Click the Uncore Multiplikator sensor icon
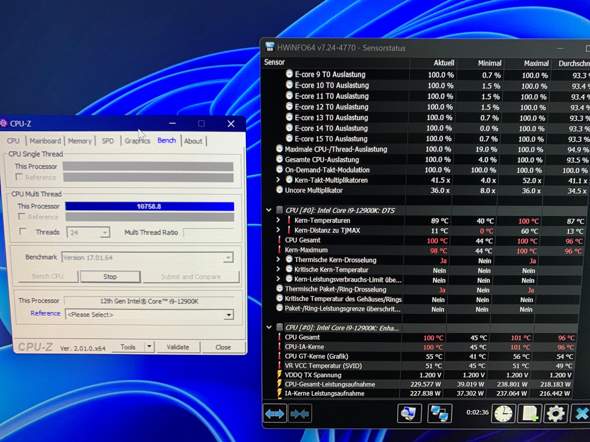 [x=279, y=190]
